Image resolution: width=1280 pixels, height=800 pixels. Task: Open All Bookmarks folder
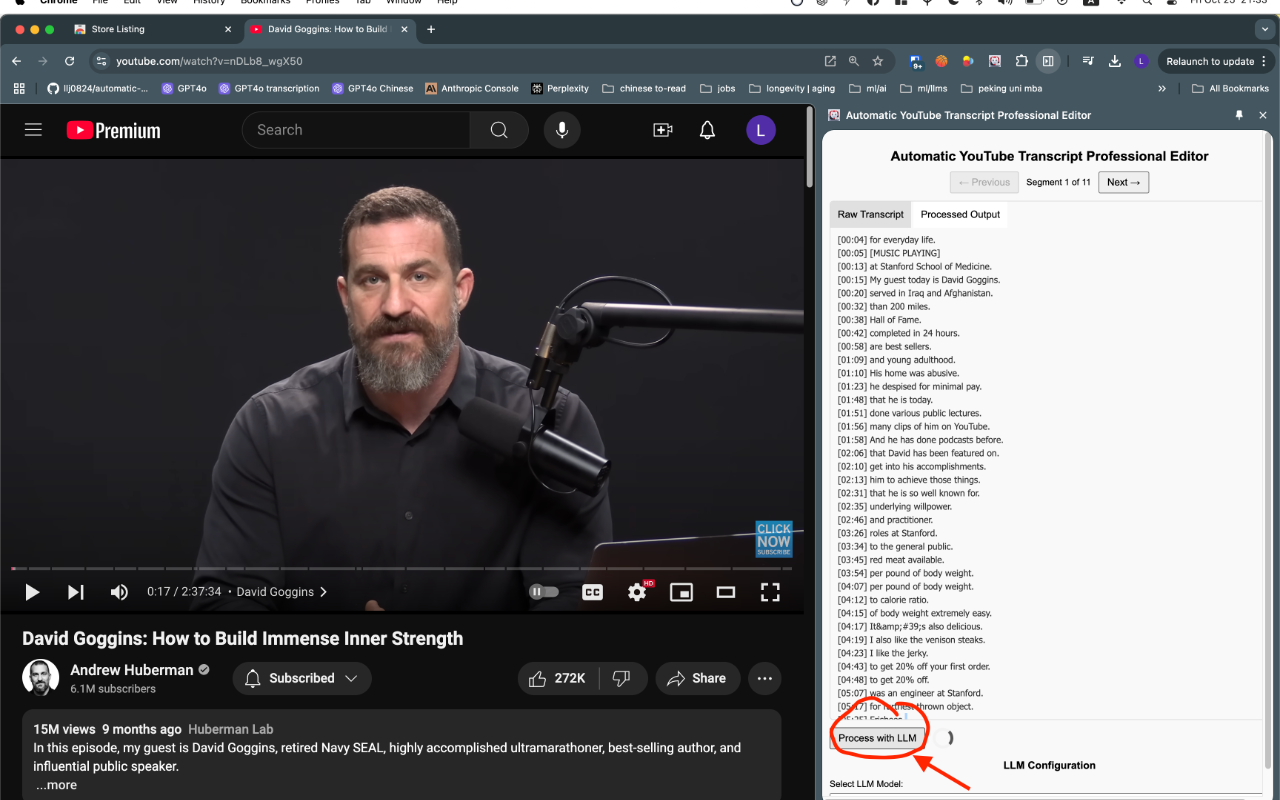1230,88
